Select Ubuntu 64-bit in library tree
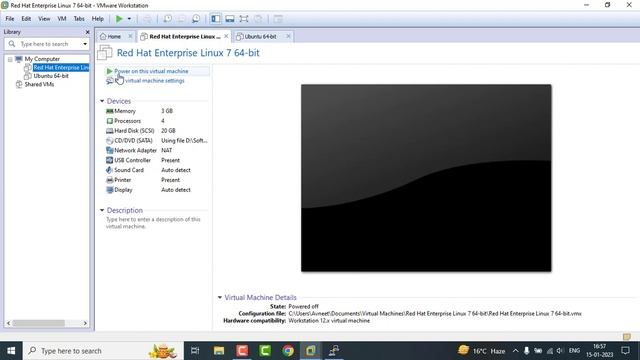Screen dimensions: 640x360 tap(51, 76)
